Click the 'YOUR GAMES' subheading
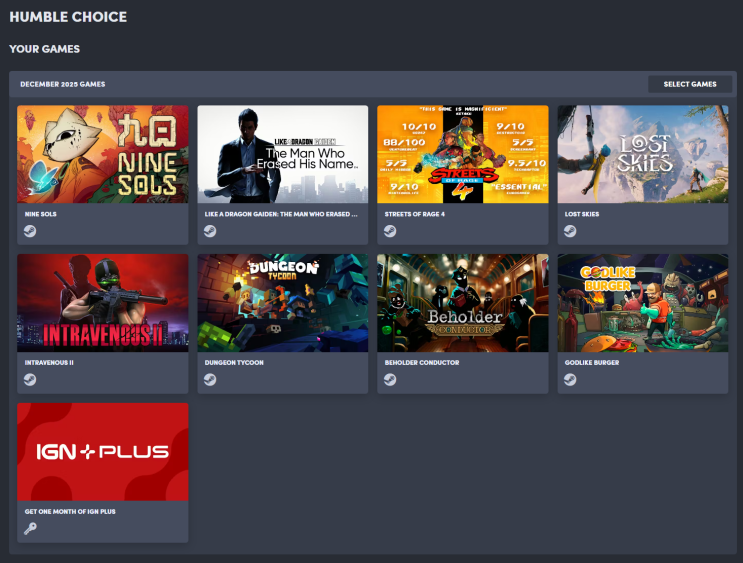 point(45,49)
